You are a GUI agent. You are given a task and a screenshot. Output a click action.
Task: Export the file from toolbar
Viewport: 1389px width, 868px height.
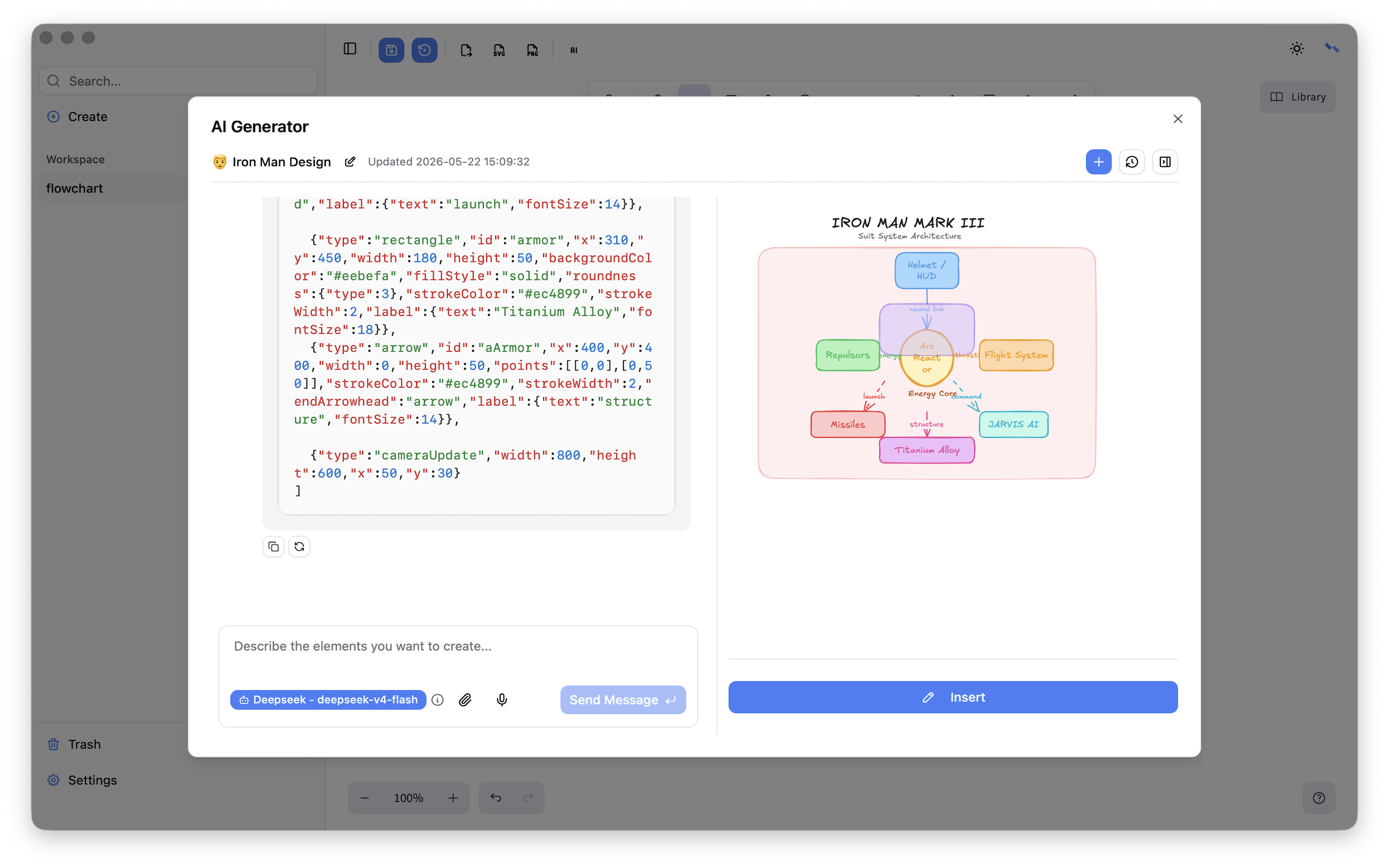tap(466, 50)
